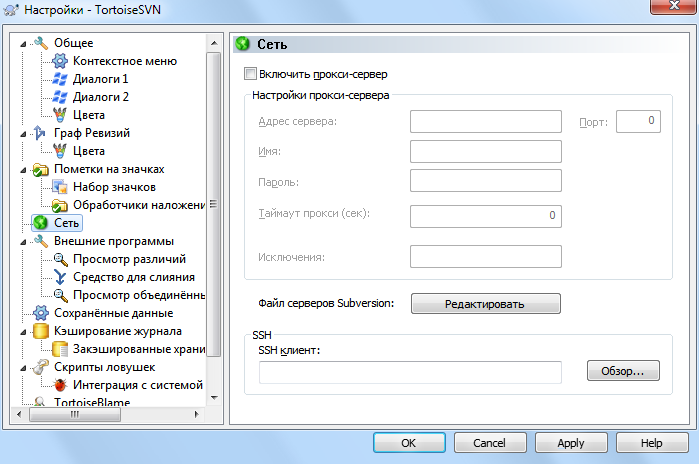This screenshot has height=464, width=699.
Task: Click the Набор значков icon
Action: [60, 187]
